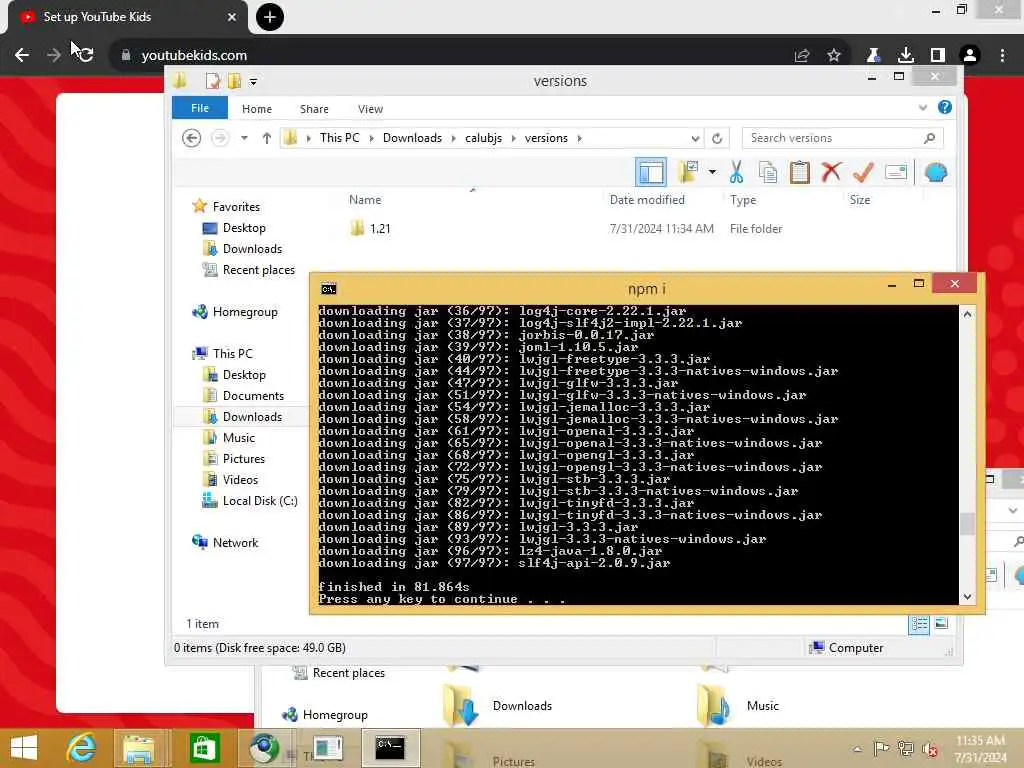
Task: Click the browser forward arrow
Action: click(54, 55)
